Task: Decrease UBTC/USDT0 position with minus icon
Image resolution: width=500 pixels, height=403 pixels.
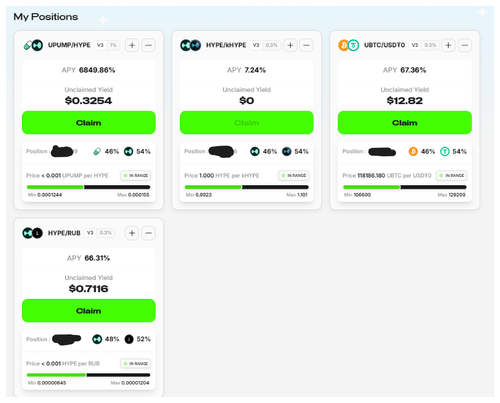Action: click(465, 45)
